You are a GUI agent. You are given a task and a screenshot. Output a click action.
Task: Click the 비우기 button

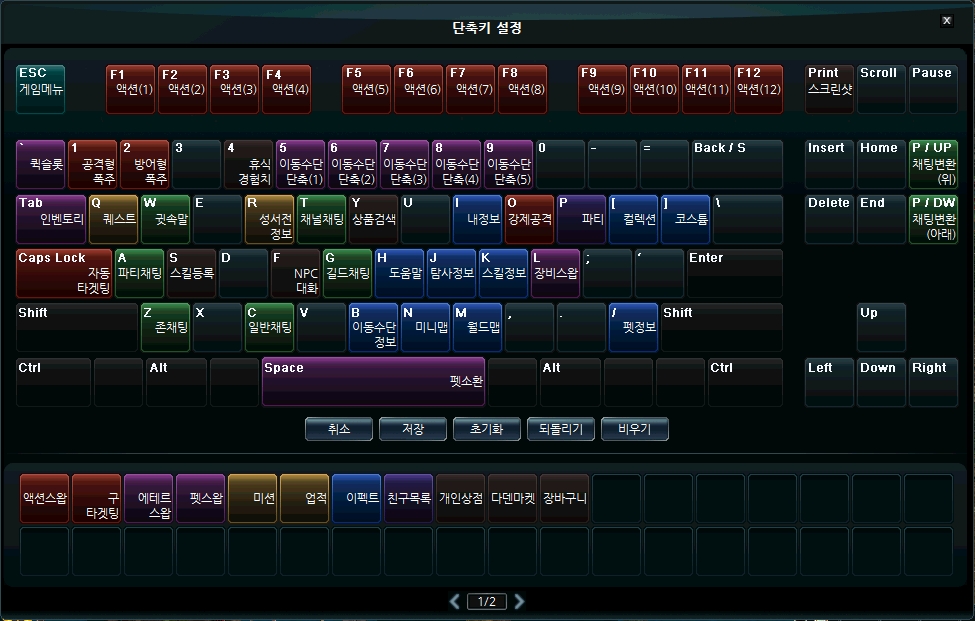(634, 429)
